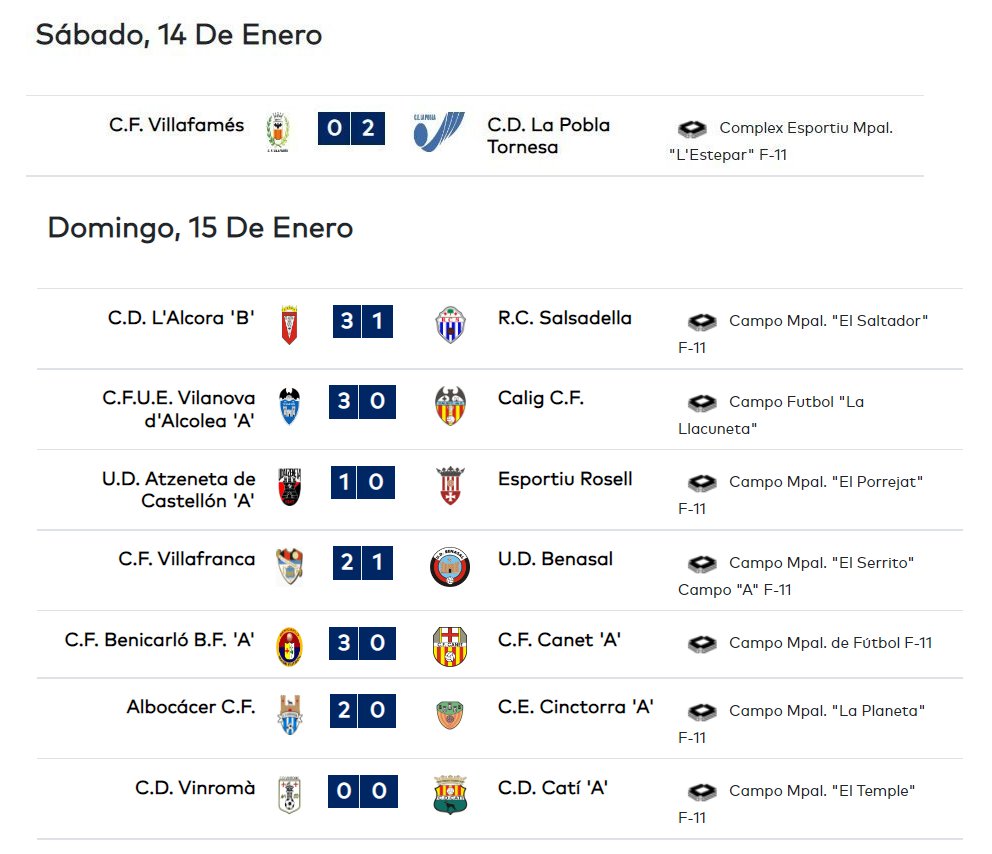Open the C.F. Villafranca team name link

click(187, 559)
